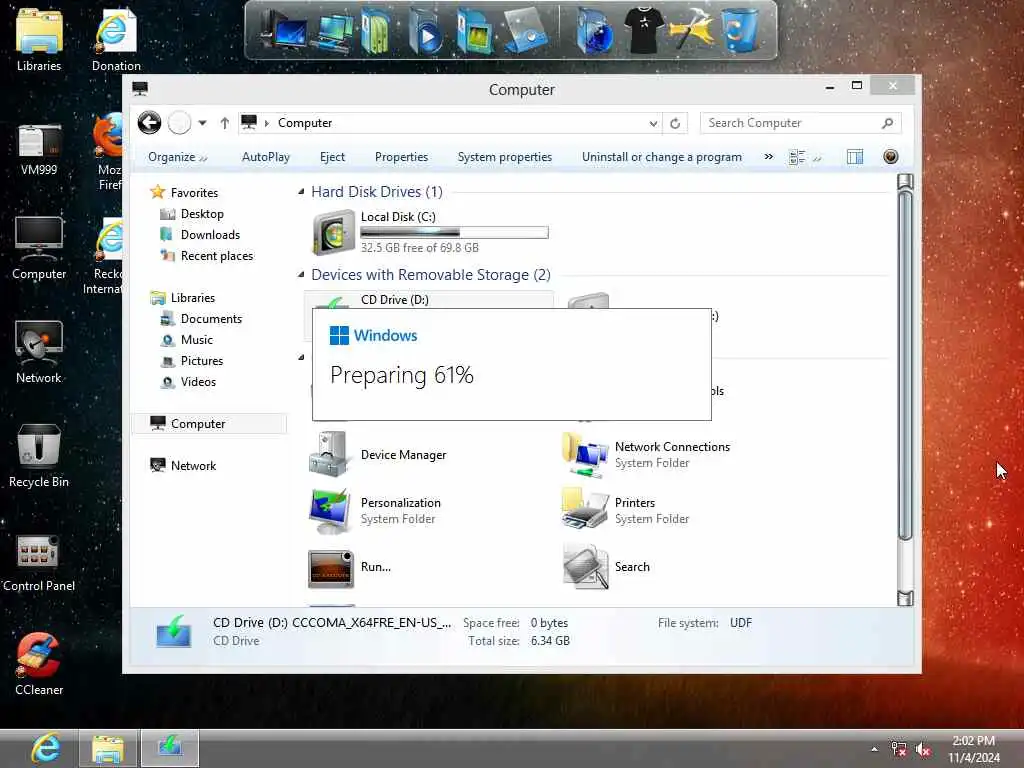This screenshot has width=1024, height=768.
Task: Open the Donation desktop shortcut
Action: [116, 39]
